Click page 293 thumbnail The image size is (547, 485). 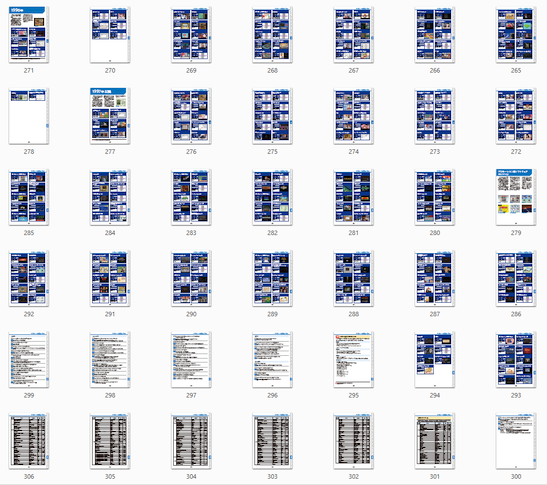(x=516, y=360)
